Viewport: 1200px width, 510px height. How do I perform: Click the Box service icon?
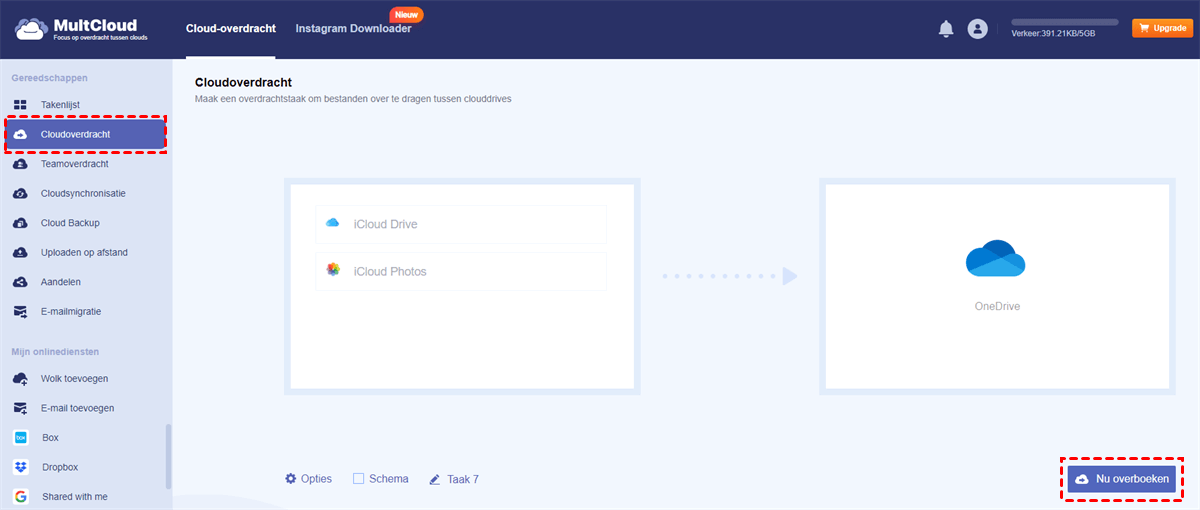(x=20, y=438)
